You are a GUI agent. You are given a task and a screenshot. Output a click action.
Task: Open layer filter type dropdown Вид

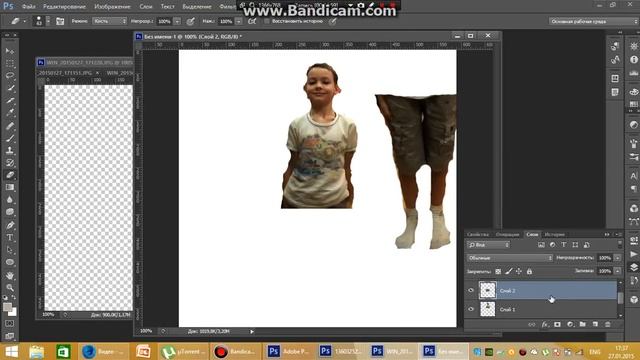click(x=489, y=245)
